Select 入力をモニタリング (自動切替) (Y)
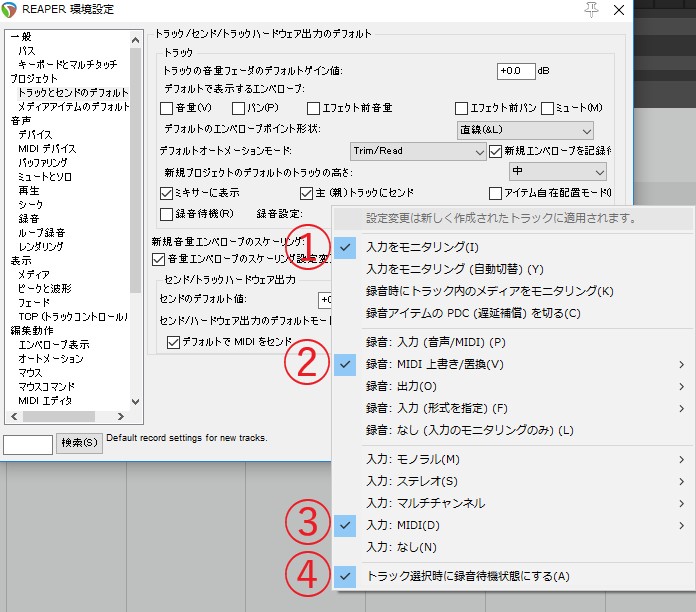The height and width of the screenshot is (612, 696). [x=514, y=269]
